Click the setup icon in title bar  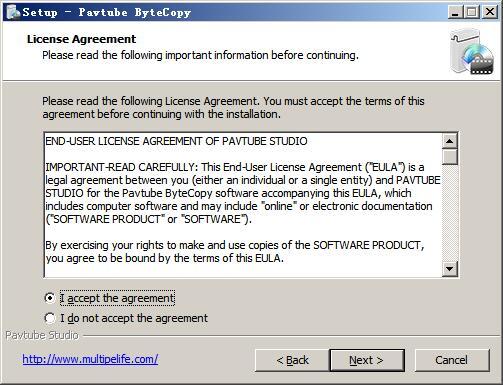[13, 12]
